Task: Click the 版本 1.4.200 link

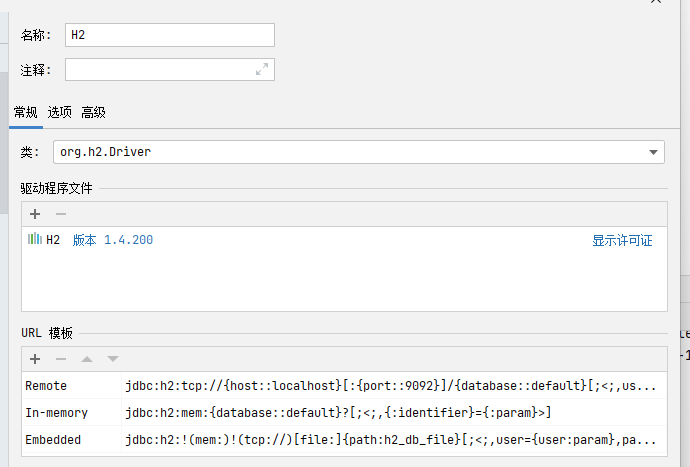Action: [x=113, y=240]
